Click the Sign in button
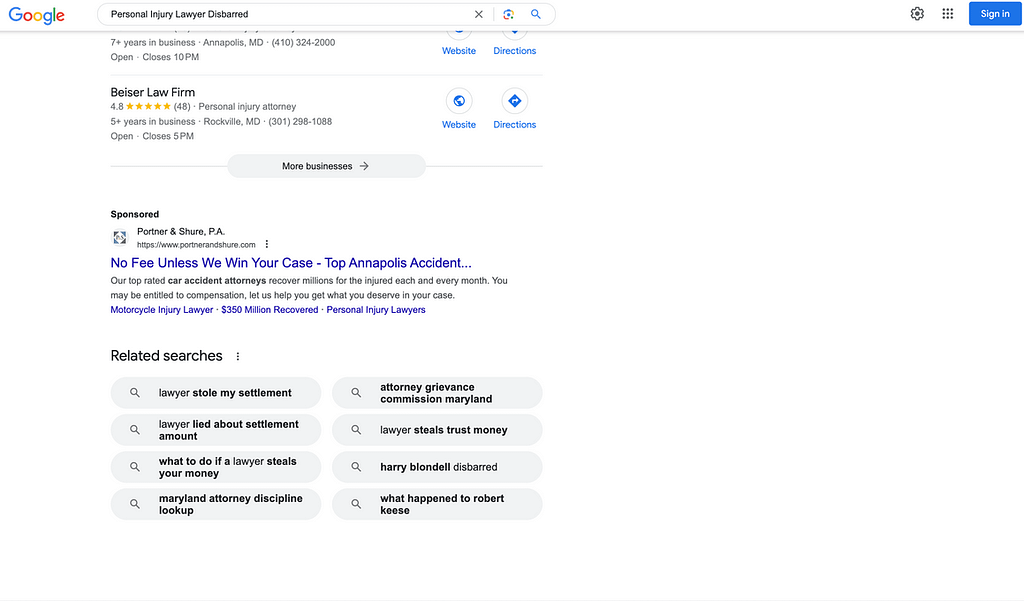 [995, 14]
